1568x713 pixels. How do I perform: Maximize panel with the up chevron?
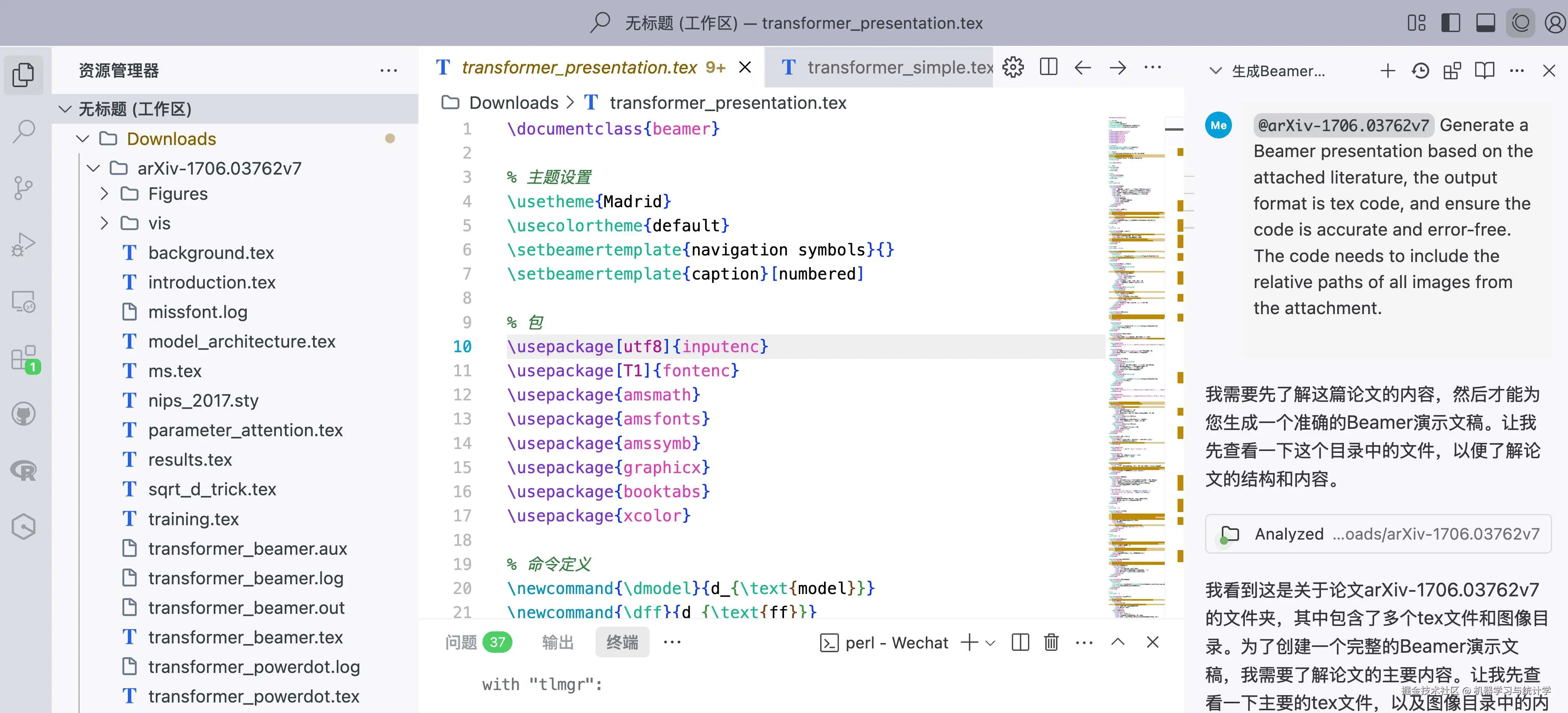coord(1118,642)
